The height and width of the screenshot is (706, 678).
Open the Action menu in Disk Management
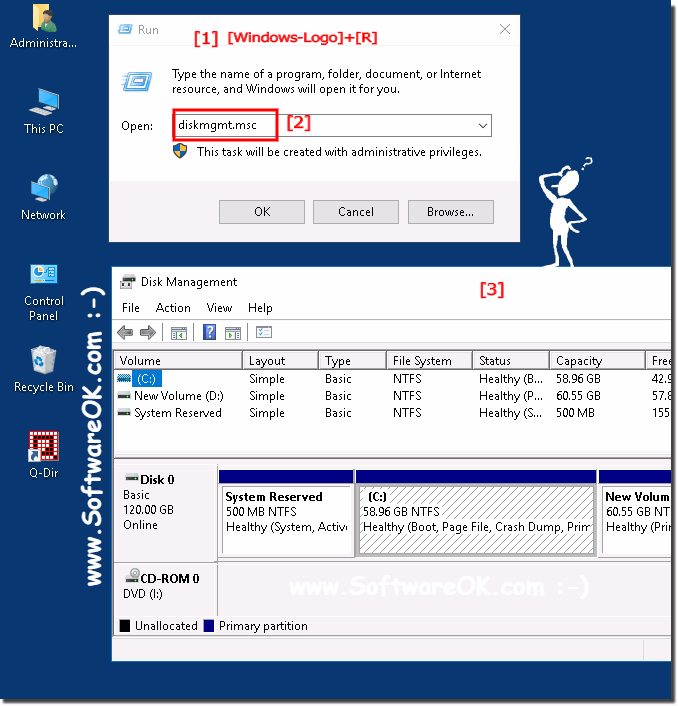(x=173, y=308)
